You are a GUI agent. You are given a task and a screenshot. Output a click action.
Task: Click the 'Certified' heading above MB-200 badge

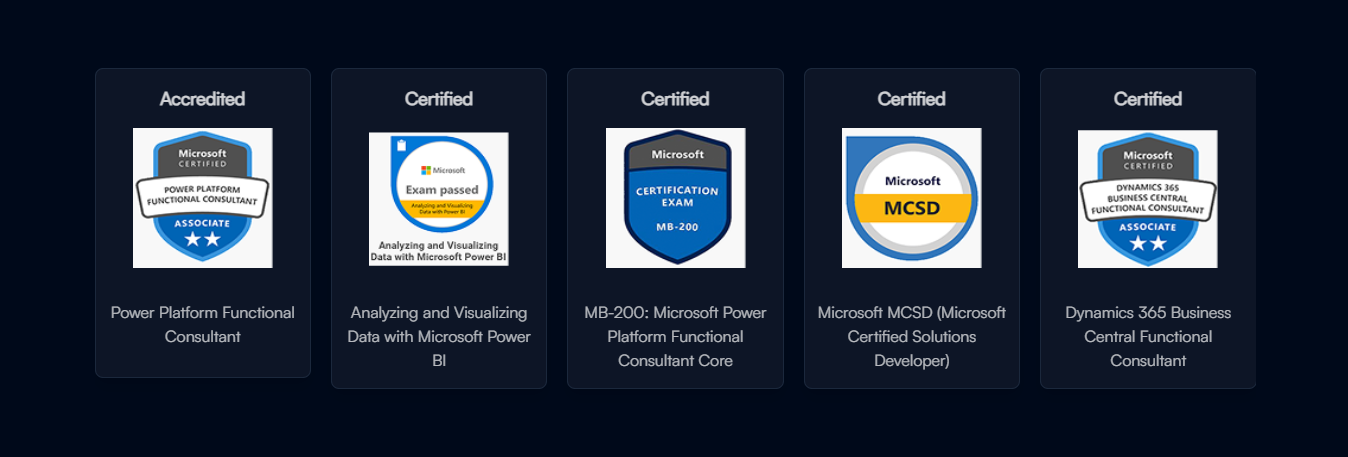point(675,99)
